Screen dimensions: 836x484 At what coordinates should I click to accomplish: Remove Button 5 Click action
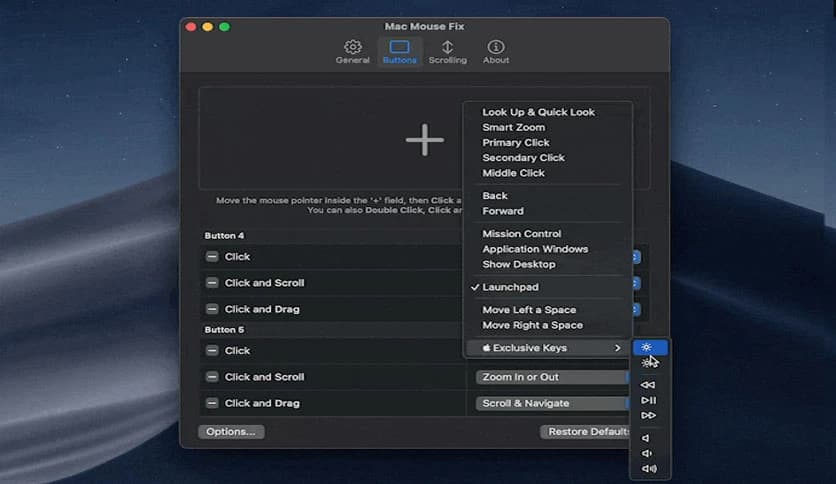coord(212,350)
